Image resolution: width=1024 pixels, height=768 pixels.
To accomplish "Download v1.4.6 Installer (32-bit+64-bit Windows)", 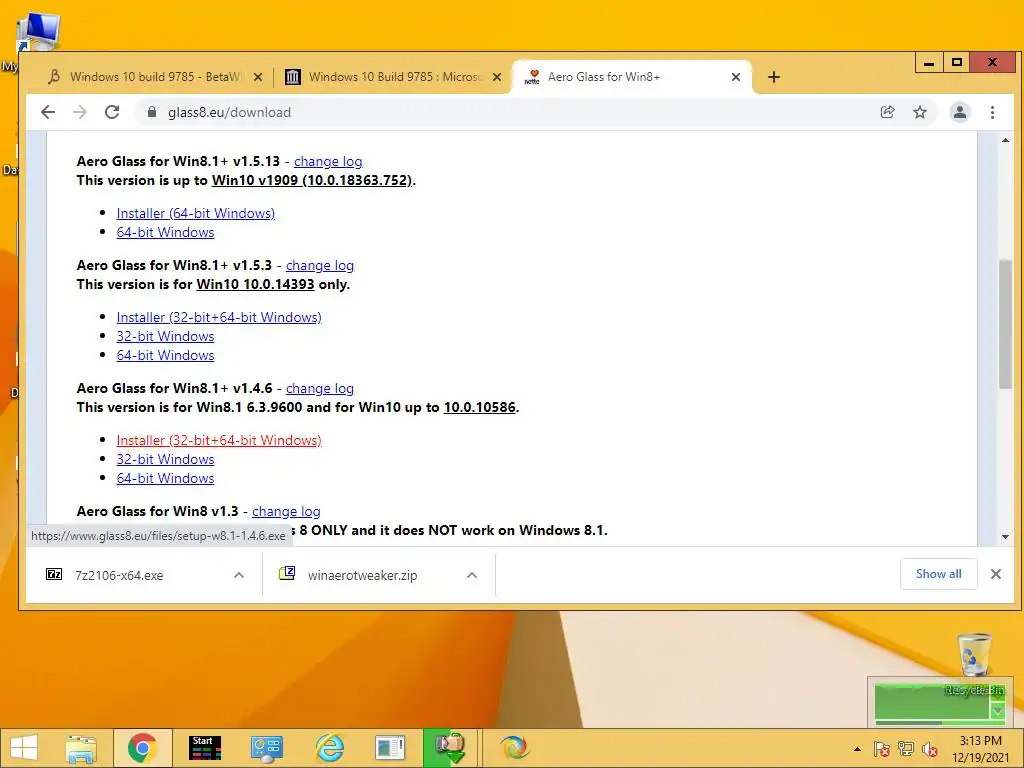I will [219, 440].
